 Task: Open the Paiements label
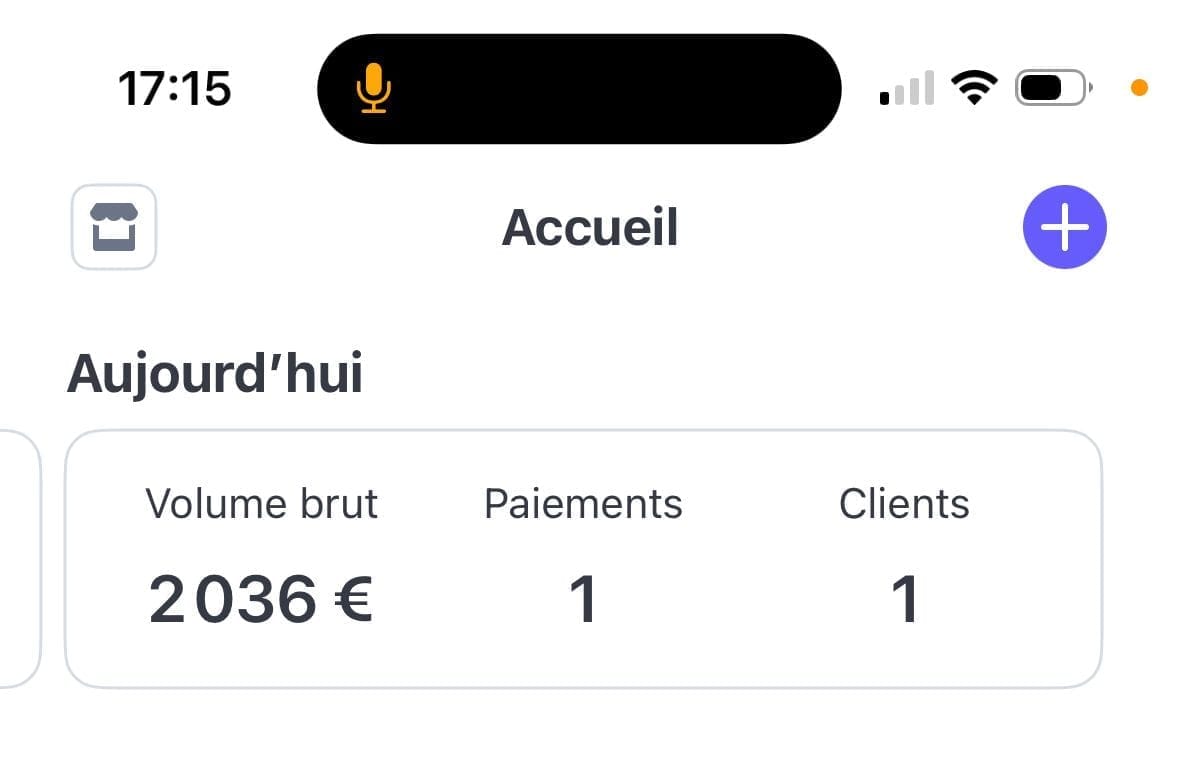(x=583, y=504)
